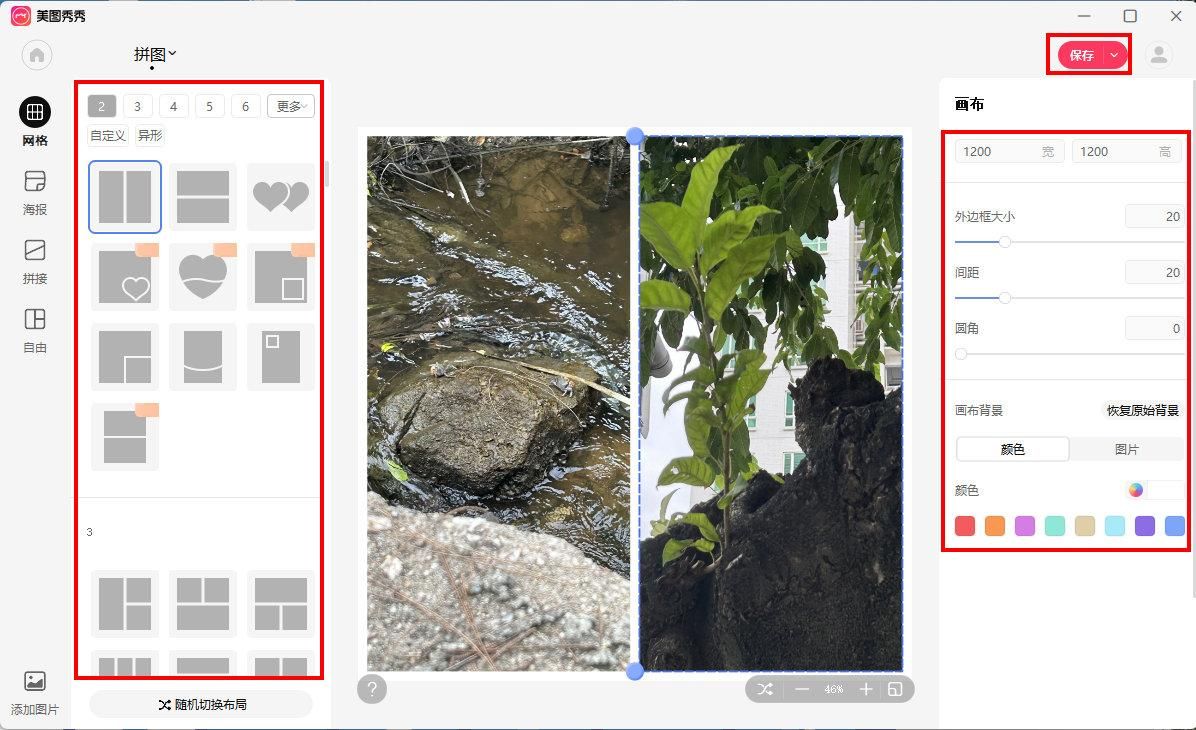
Task: Click the help question mark icon
Action: 371,690
